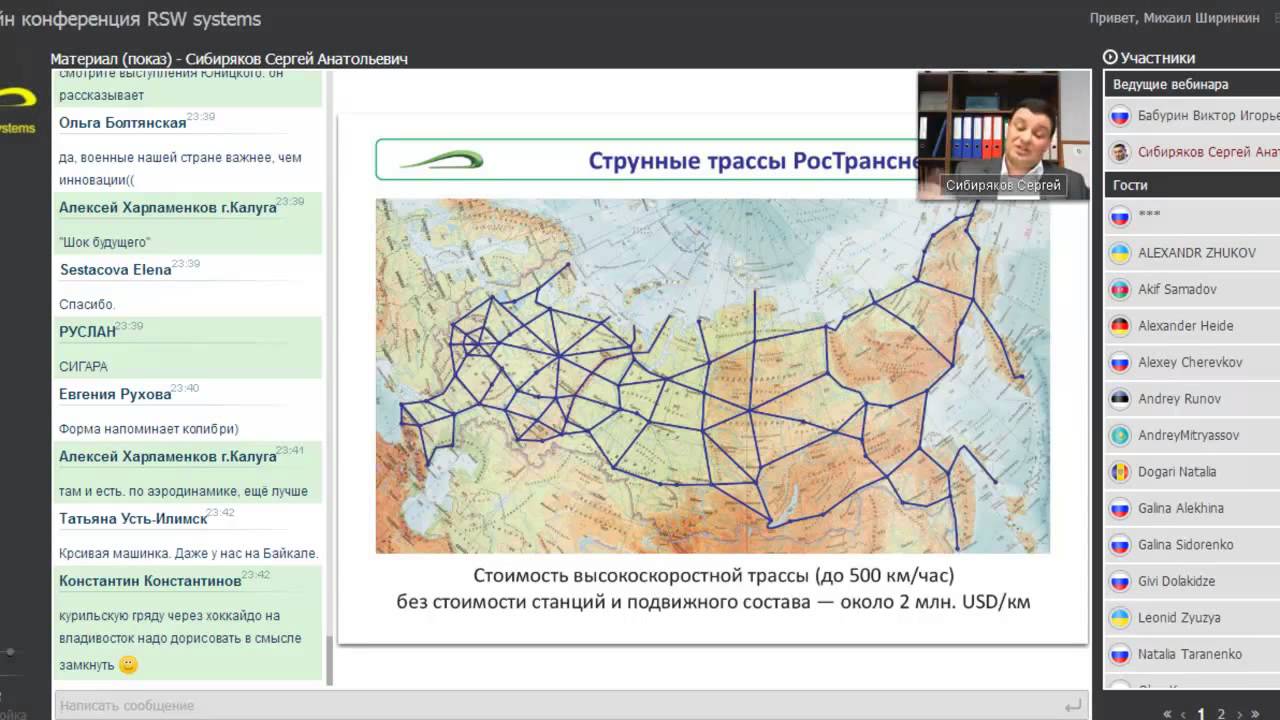Viewport: 1280px width, 720px height.
Task: Click the Ukrainian flag next to ALEXANDR ZHUKOV
Action: (1120, 253)
